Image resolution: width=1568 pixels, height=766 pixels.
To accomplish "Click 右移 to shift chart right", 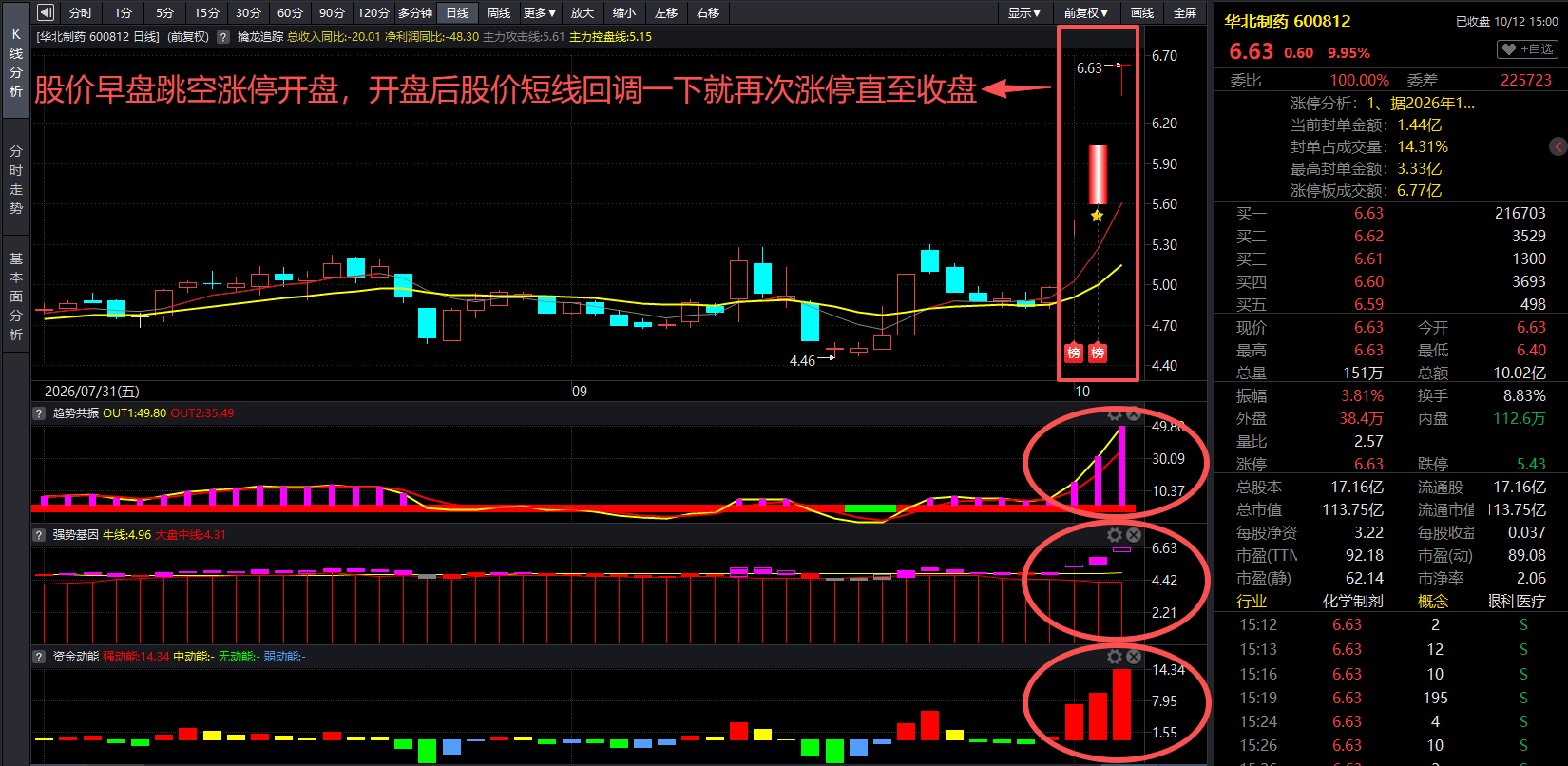I will point(708,12).
